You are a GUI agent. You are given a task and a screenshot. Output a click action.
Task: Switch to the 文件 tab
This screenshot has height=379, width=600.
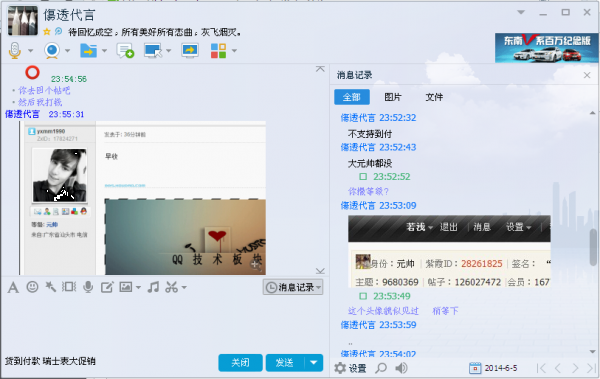[434, 97]
